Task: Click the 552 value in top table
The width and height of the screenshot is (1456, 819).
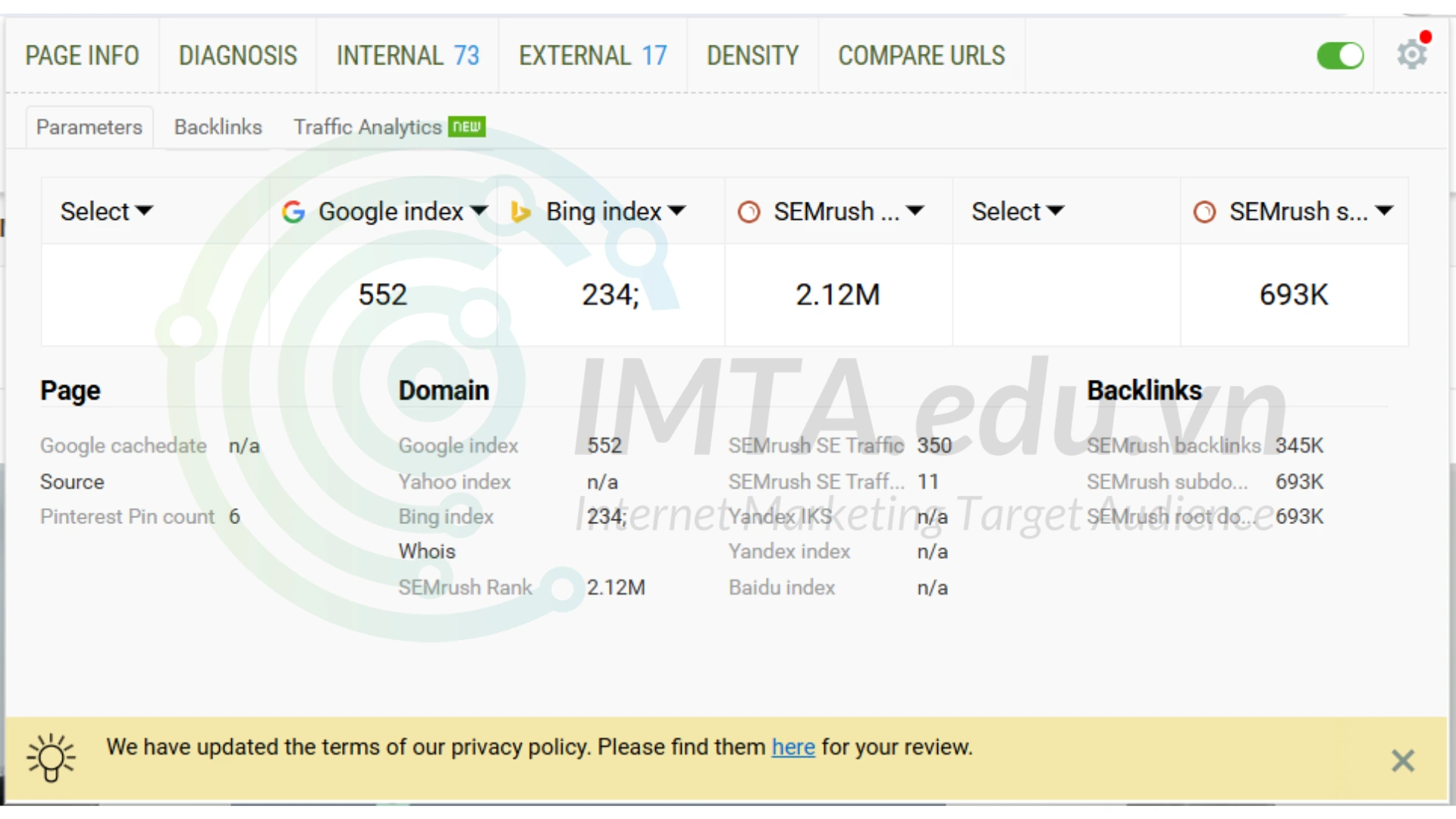Action: pyautogui.click(x=383, y=294)
